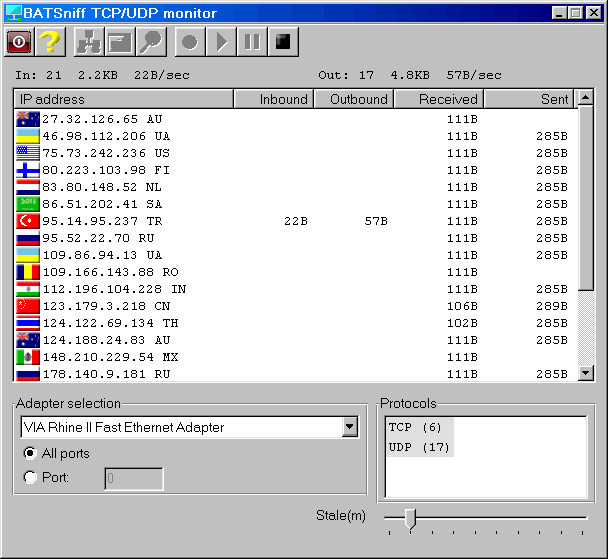
Task: Click the Netherlands flag icon
Action: 28,187
